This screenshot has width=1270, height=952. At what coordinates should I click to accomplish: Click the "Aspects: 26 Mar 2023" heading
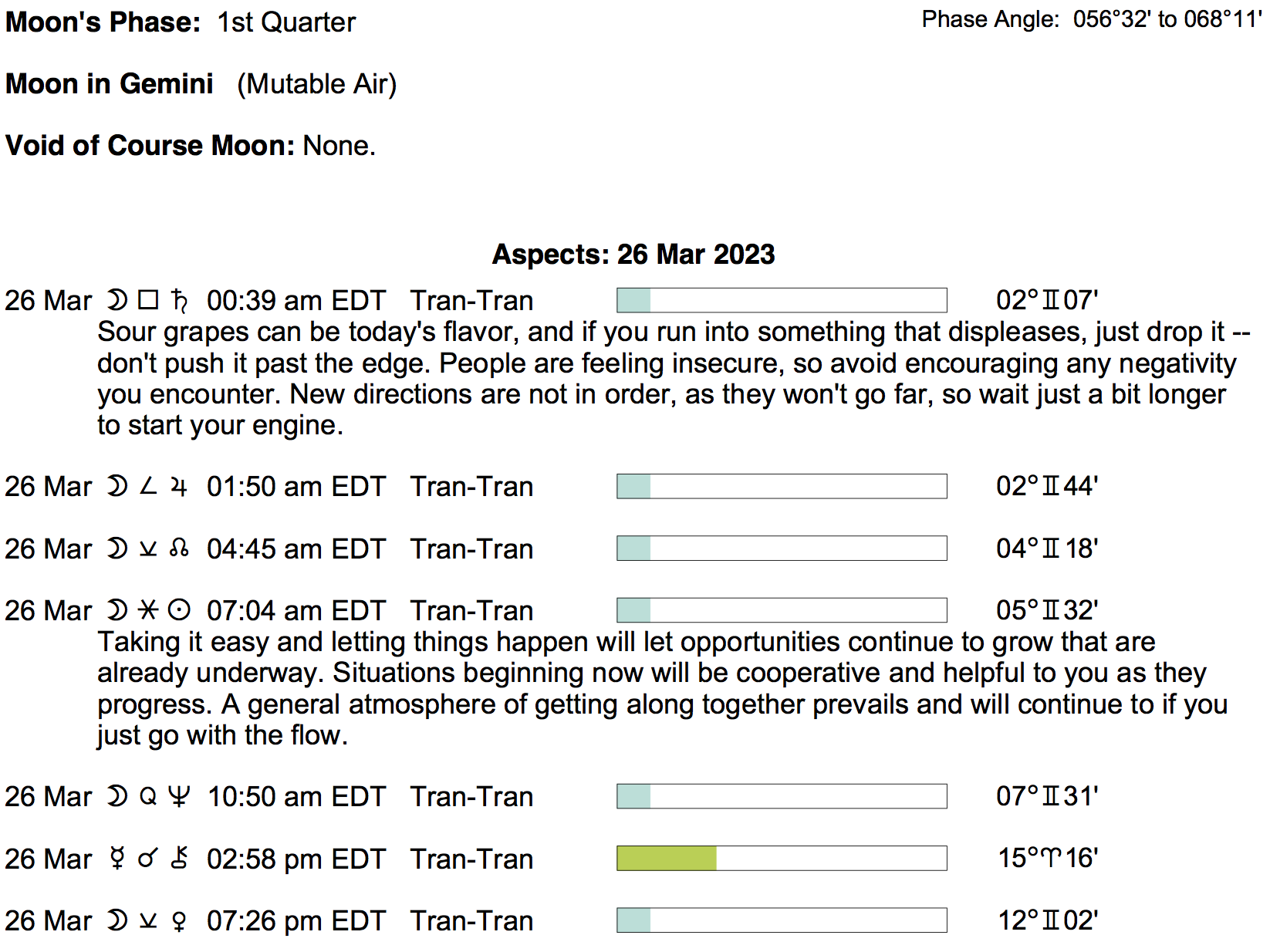(x=633, y=254)
